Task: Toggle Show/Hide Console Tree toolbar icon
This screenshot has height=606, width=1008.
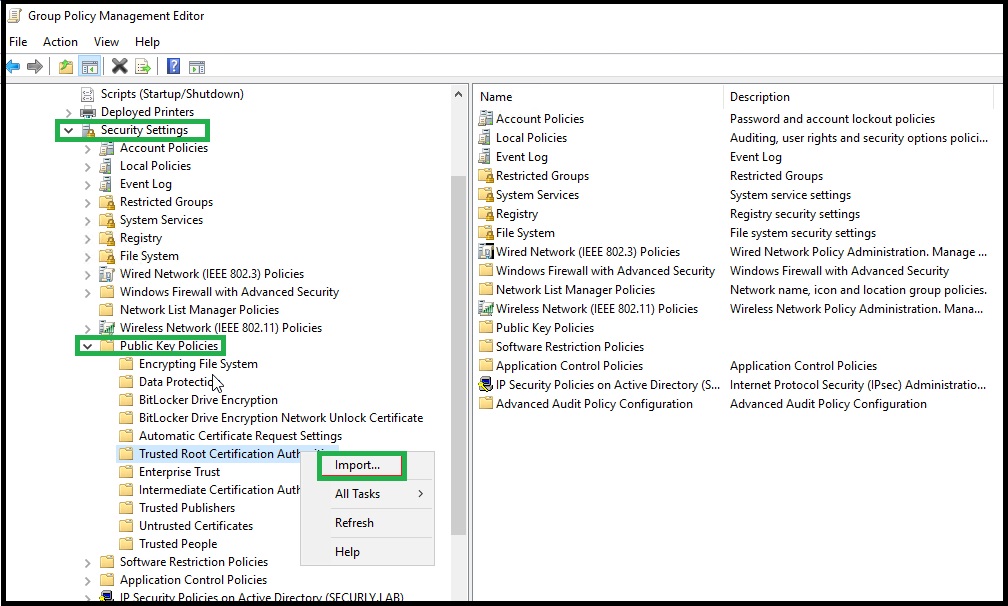Action: (89, 67)
